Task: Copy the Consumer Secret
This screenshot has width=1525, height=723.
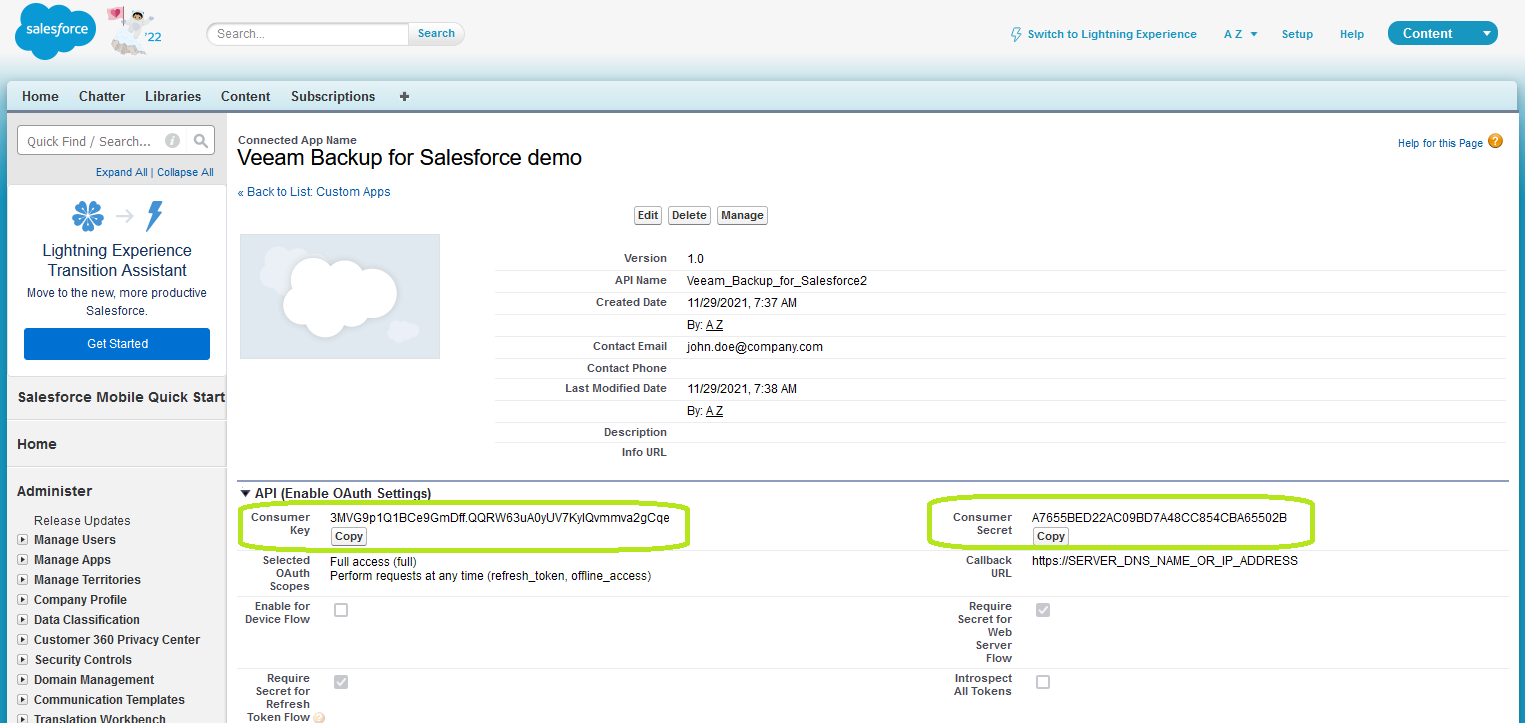Action: click(1051, 536)
